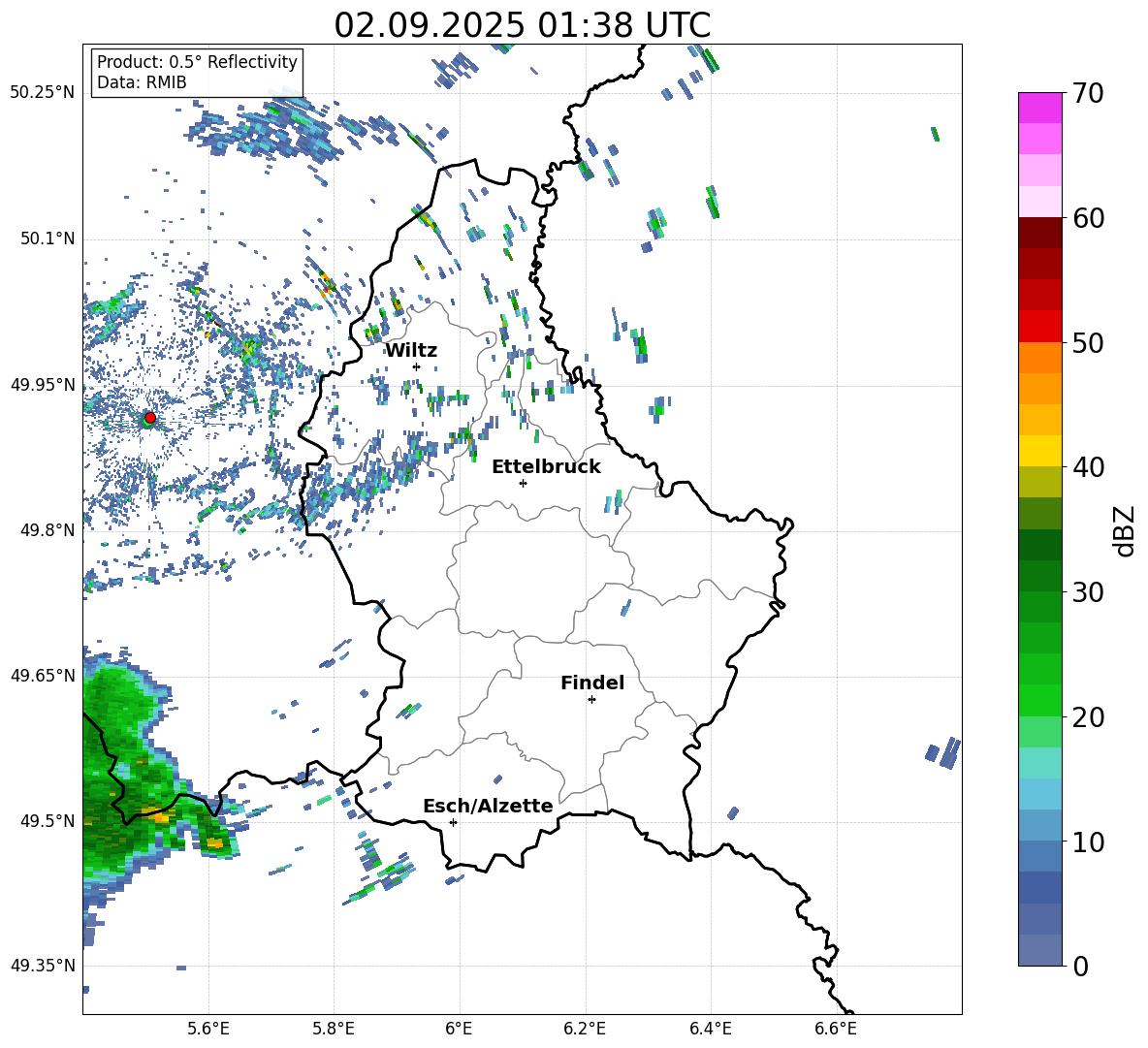Image resolution: width=1148 pixels, height=1048 pixels.
Task: Click the 50.25°N latitude label
Action: tap(43, 93)
